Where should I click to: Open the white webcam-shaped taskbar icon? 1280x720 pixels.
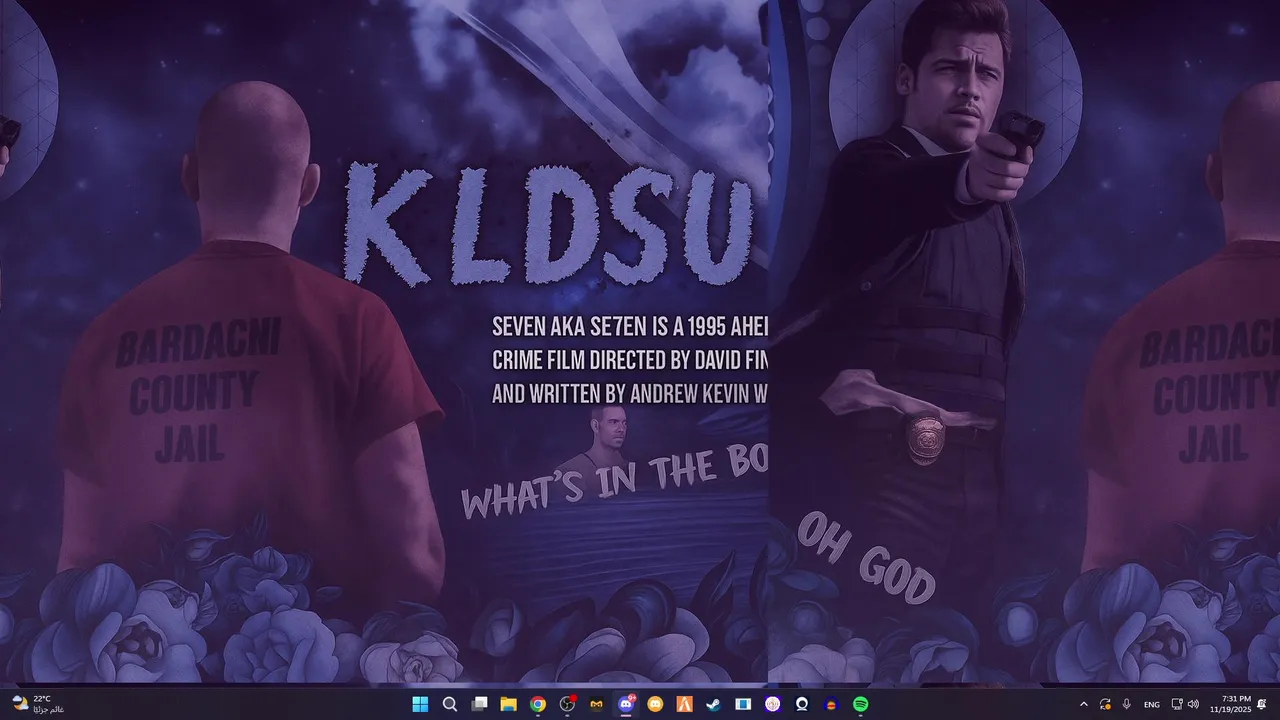pos(801,704)
